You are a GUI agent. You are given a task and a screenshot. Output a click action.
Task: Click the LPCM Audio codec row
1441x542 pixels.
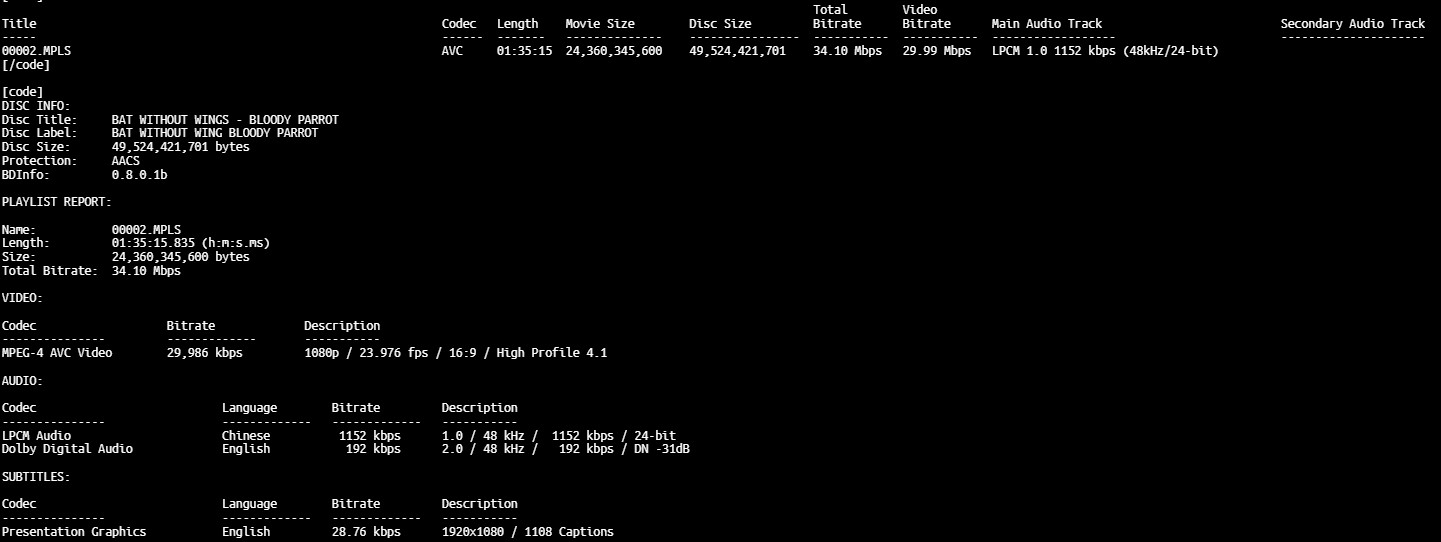36,436
